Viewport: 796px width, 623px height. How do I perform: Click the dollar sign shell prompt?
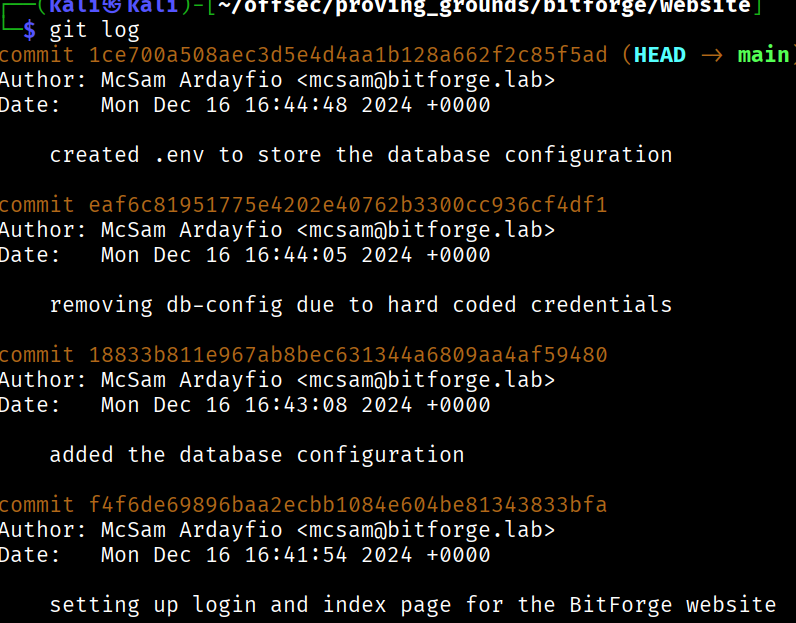click(x=29, y=30)
